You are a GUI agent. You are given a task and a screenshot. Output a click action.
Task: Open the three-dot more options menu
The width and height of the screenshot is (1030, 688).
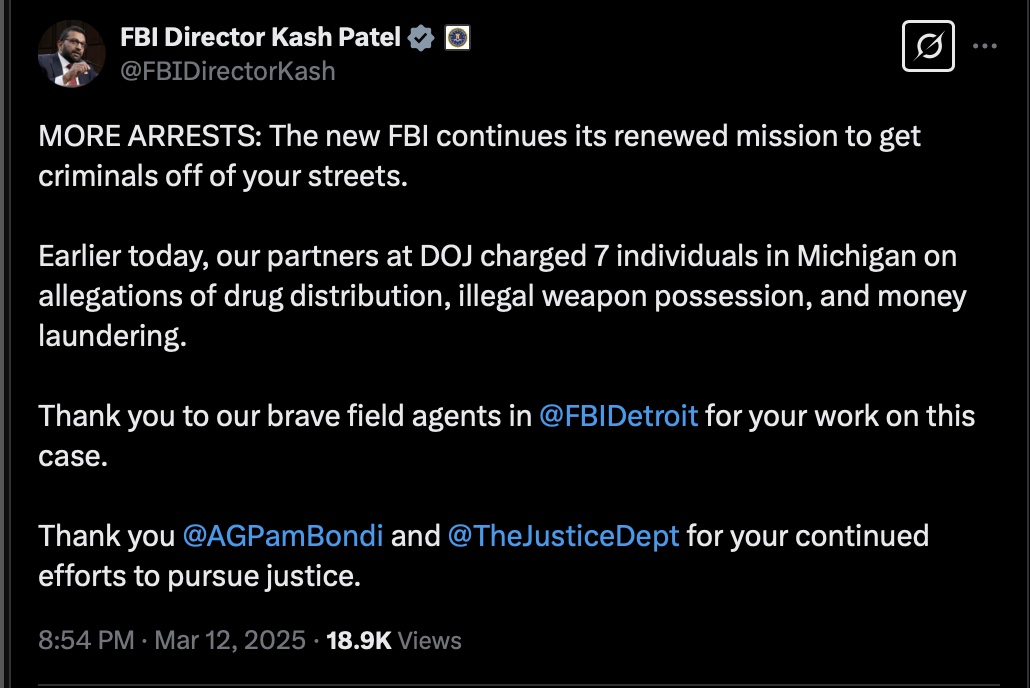985,46
